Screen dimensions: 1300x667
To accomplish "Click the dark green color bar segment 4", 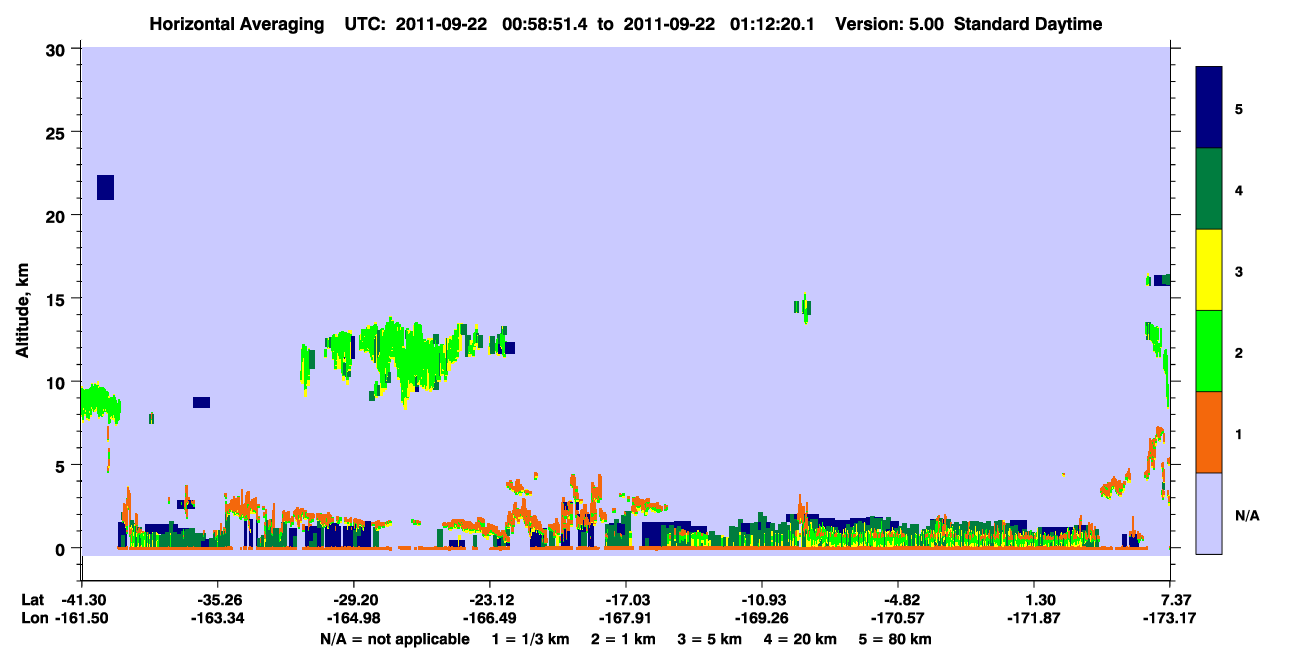I will tap(1209, 189).
